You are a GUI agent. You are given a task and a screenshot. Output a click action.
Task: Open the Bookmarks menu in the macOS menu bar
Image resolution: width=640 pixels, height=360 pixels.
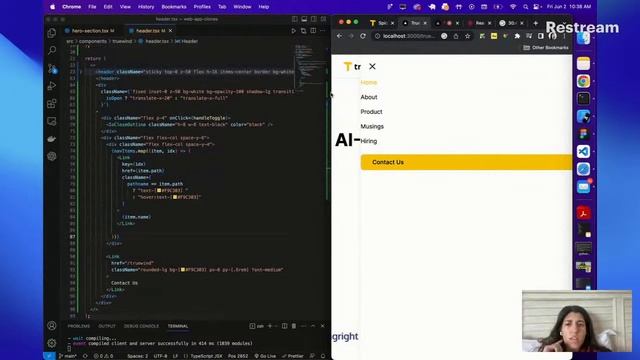174,7
